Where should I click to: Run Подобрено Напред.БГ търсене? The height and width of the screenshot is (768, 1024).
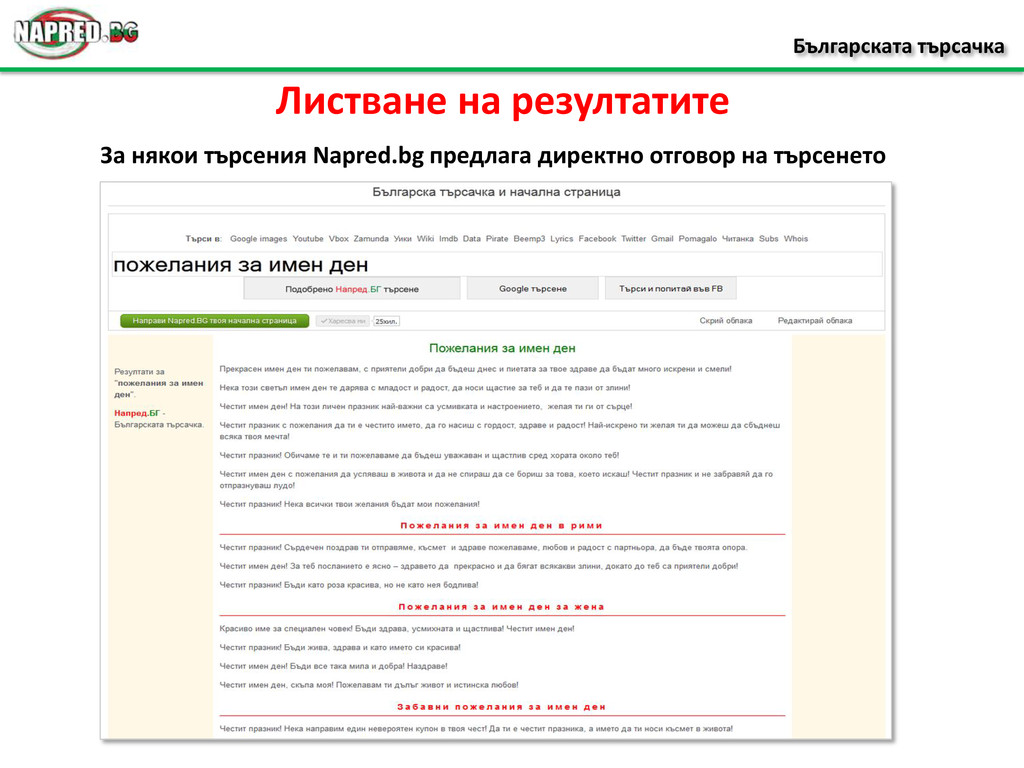point(352,289)
